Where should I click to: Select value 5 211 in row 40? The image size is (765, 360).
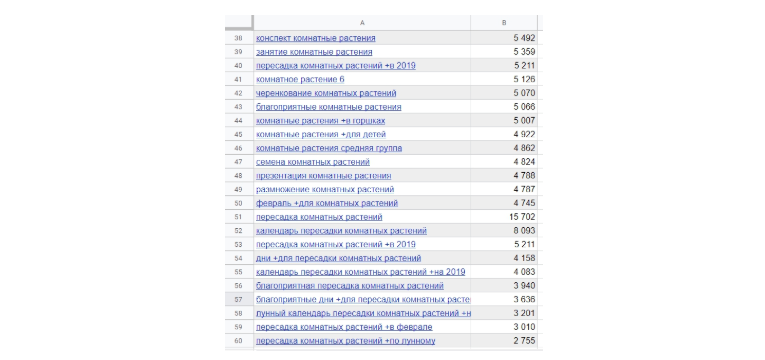click(x=504, y=65)
